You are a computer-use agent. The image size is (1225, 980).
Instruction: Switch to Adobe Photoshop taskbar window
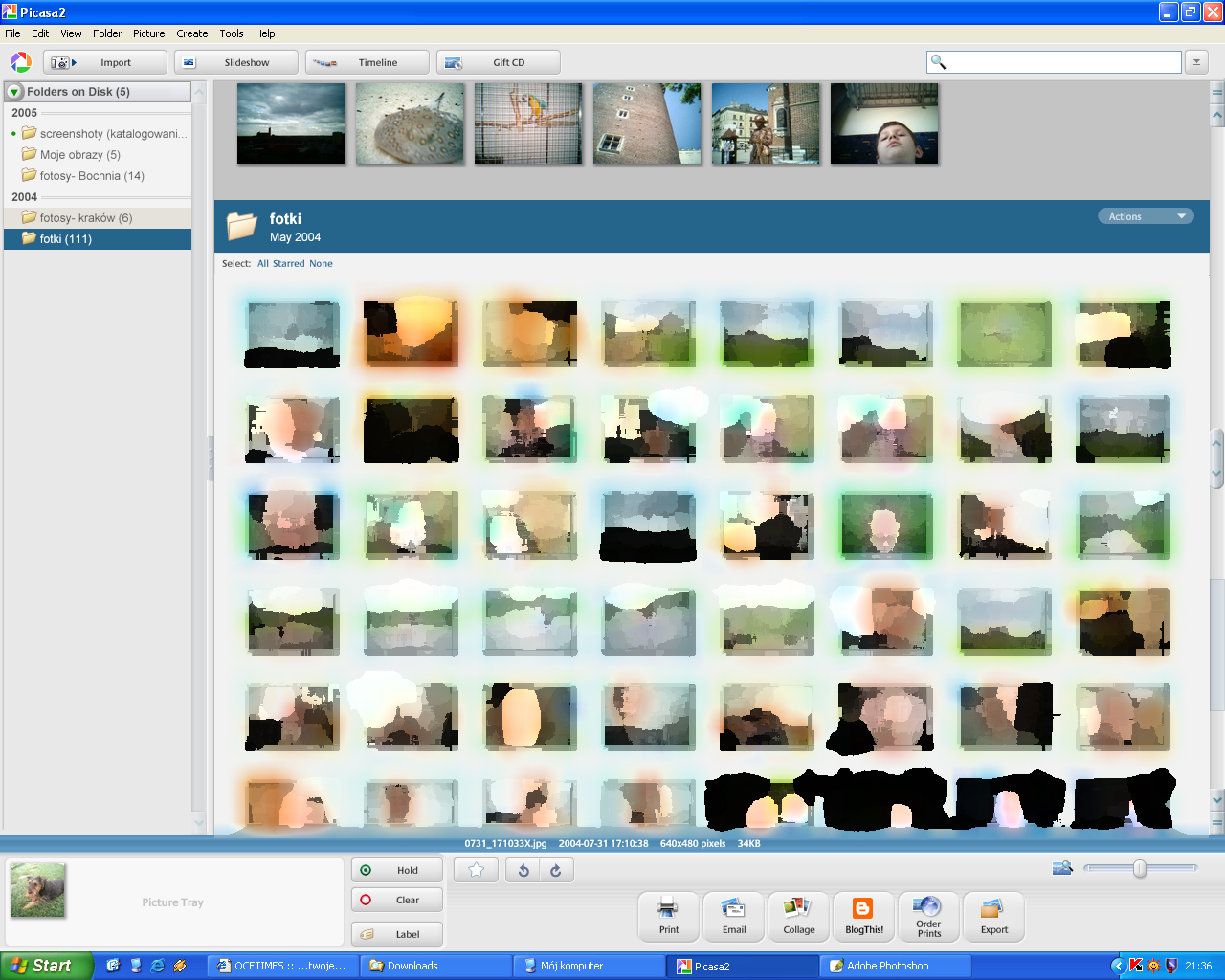pos(896,966)
